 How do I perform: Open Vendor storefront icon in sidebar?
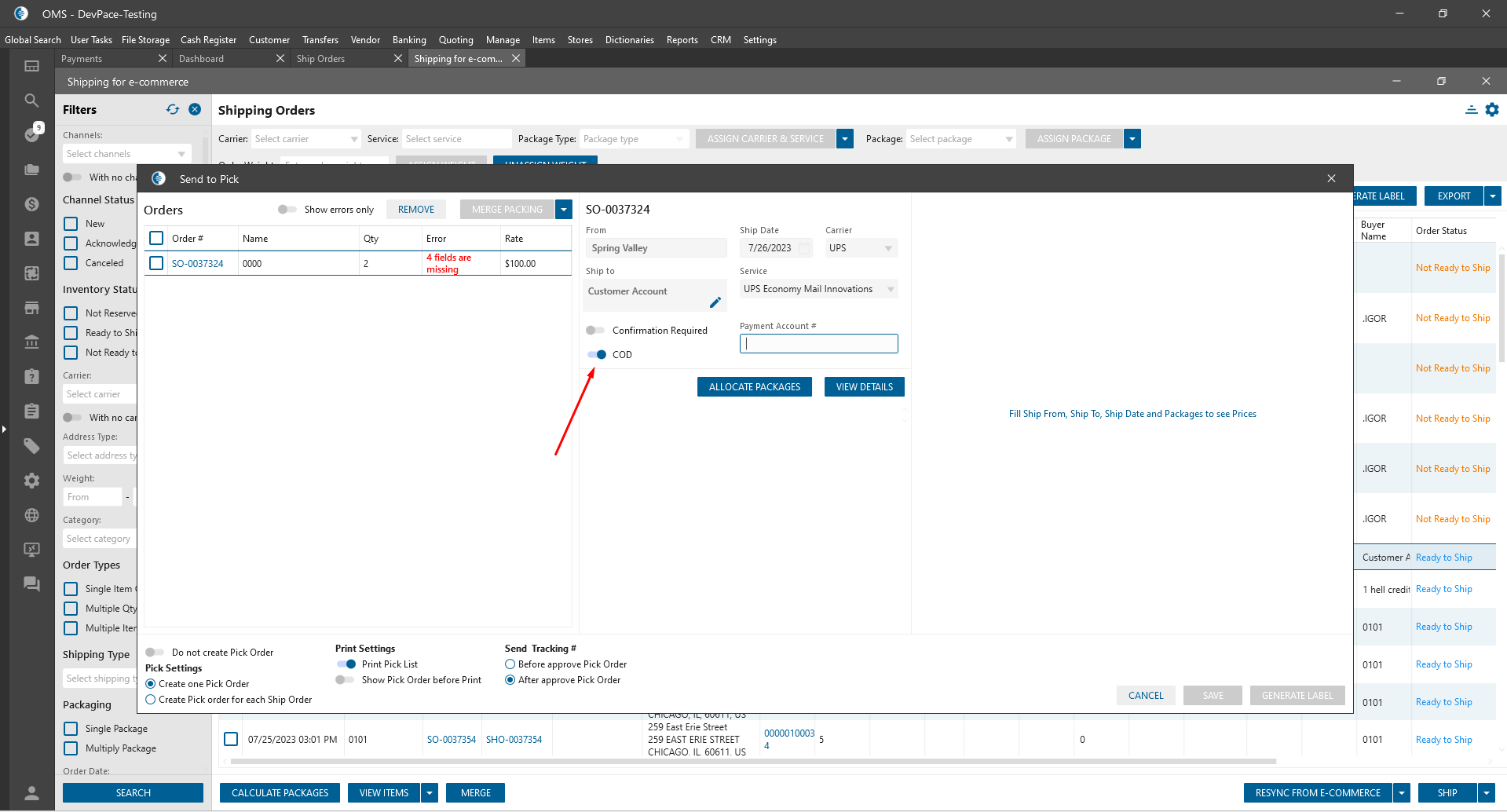tap(31, 308)
